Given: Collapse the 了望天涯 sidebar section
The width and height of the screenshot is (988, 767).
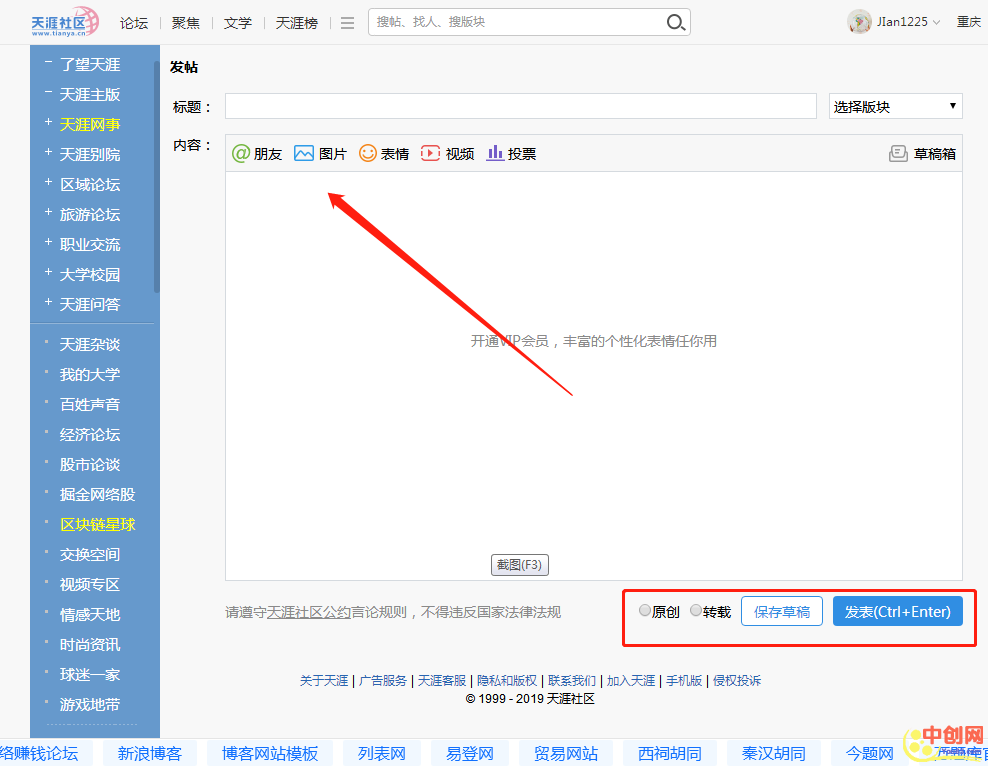Looking at the screenshot, I should (x=47, y=64).
